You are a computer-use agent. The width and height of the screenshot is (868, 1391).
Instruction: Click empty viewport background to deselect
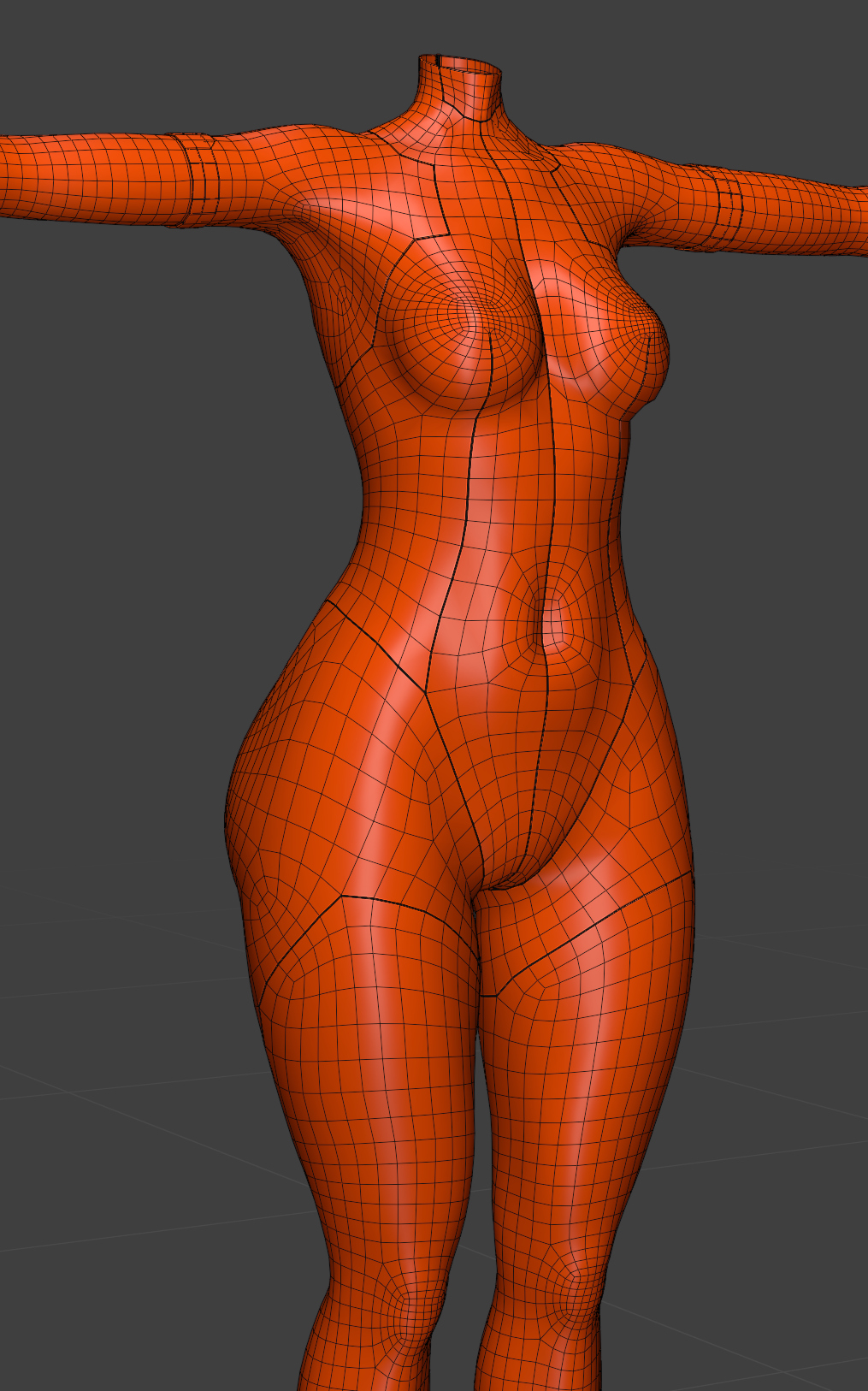click(x=128, y=513)
